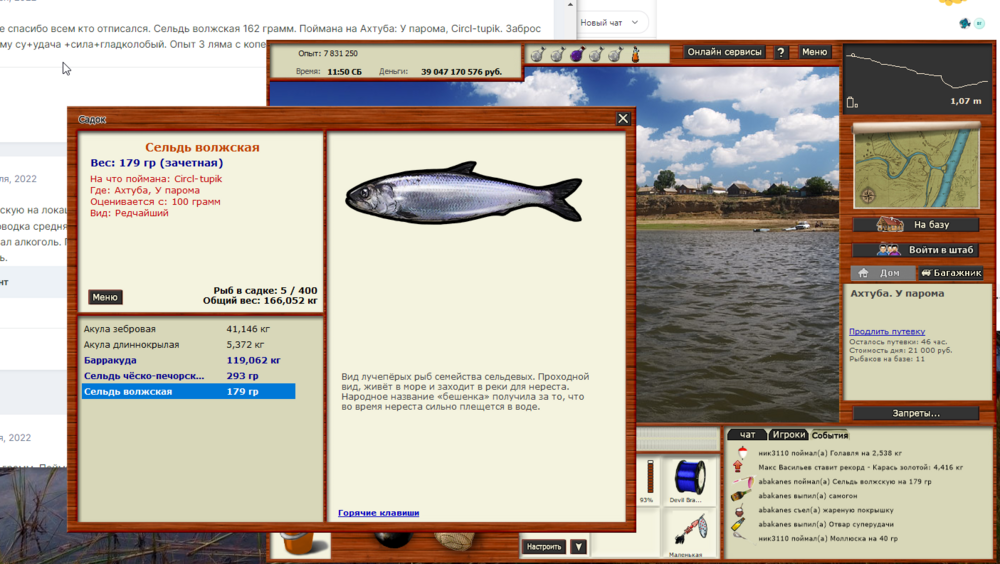Click the car icon on Багажник tab
The height and width of the screenshot is (564, 1000).
coord(926,272)
